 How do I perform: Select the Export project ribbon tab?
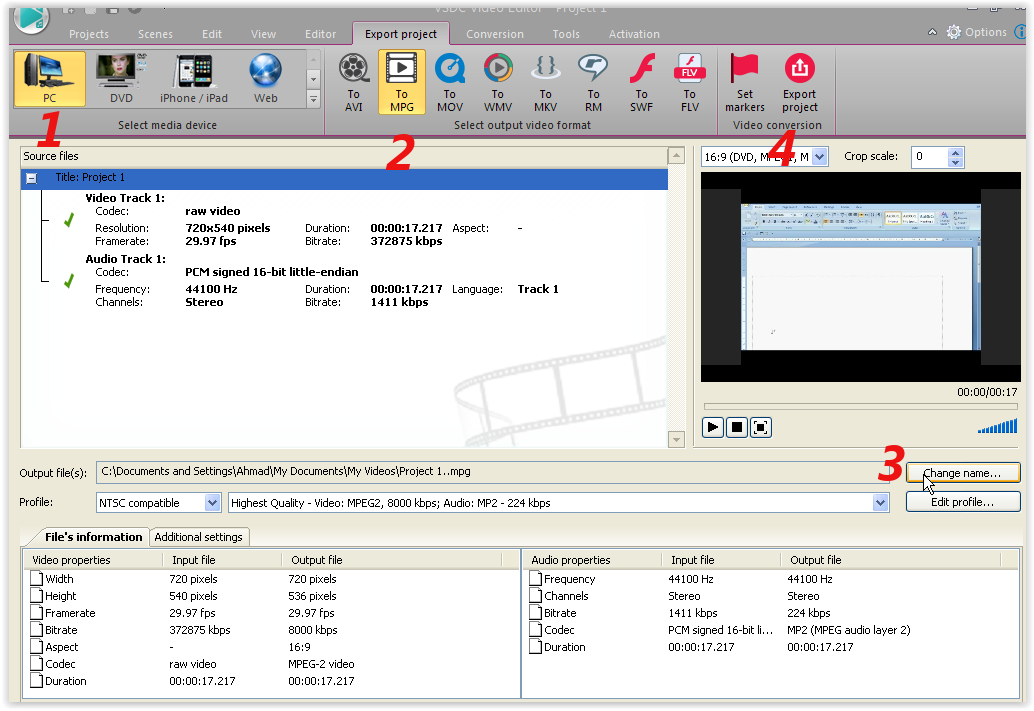click(401, 34)
